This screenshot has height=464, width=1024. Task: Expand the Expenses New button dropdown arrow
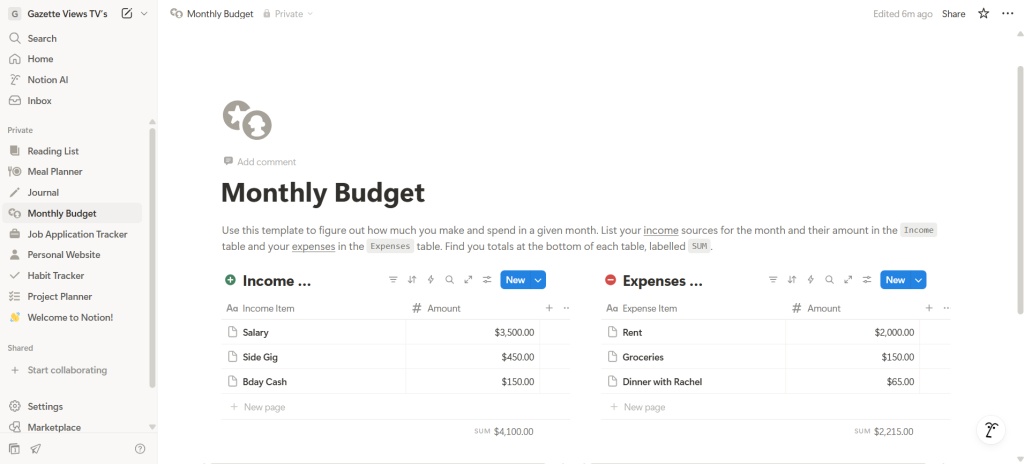918,280
